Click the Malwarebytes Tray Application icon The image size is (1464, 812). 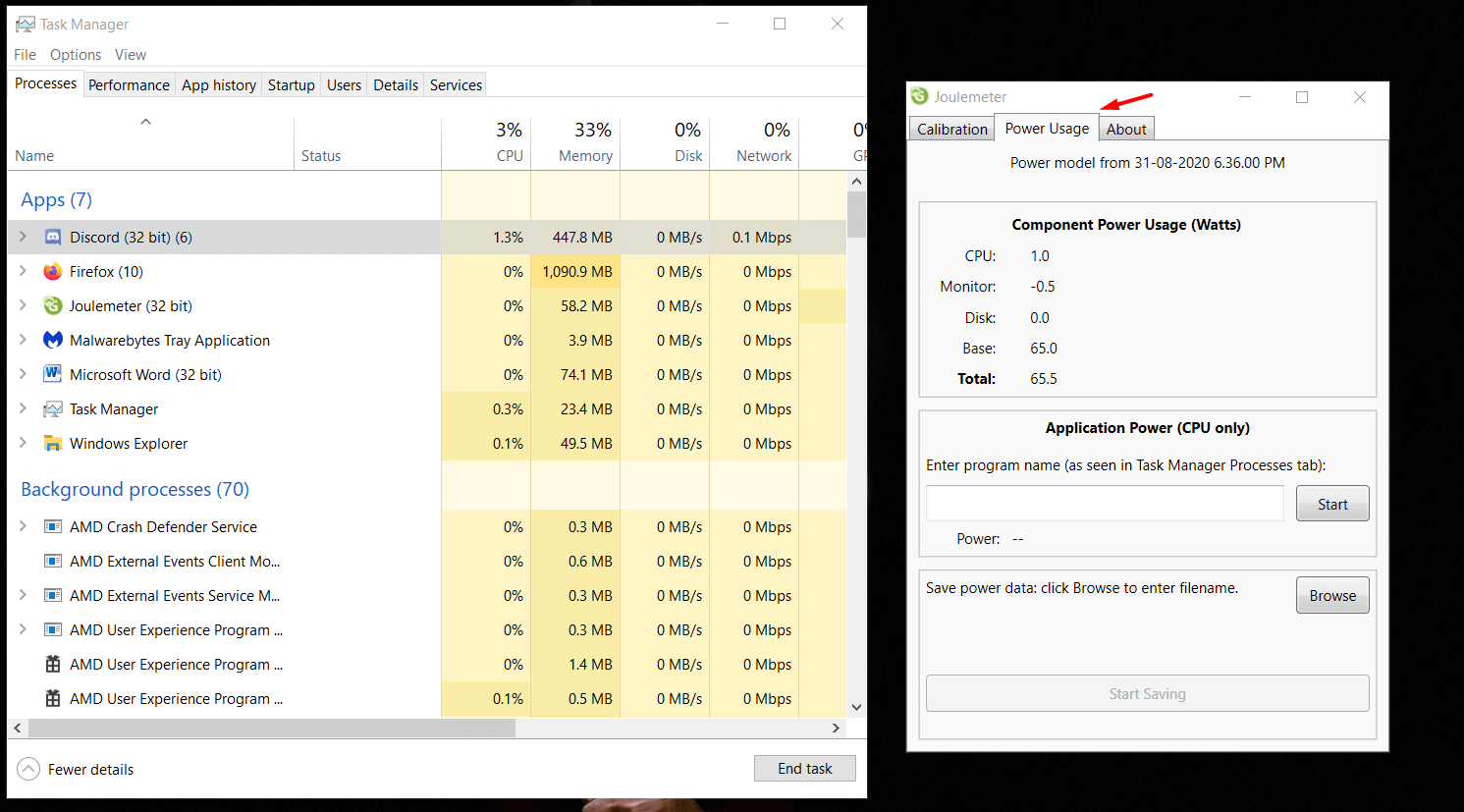[x=53, y=341]
